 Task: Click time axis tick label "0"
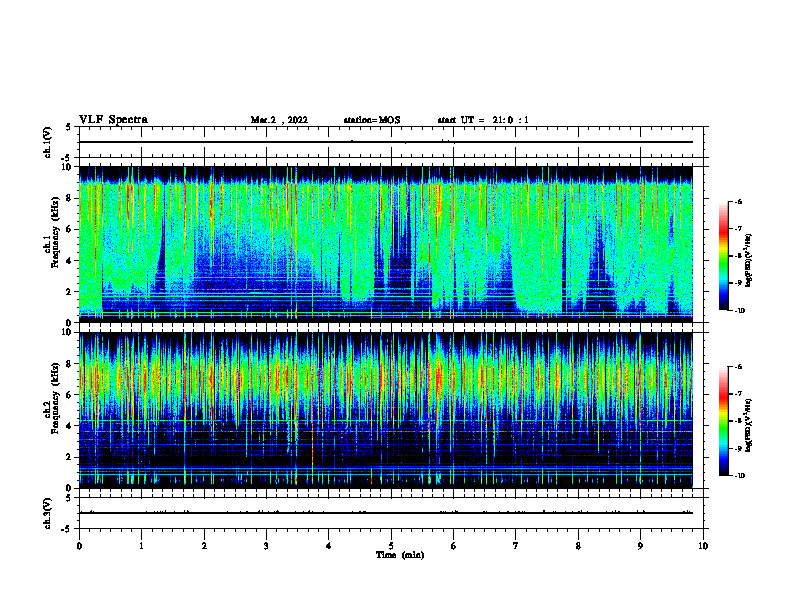(x=79, y=546)
